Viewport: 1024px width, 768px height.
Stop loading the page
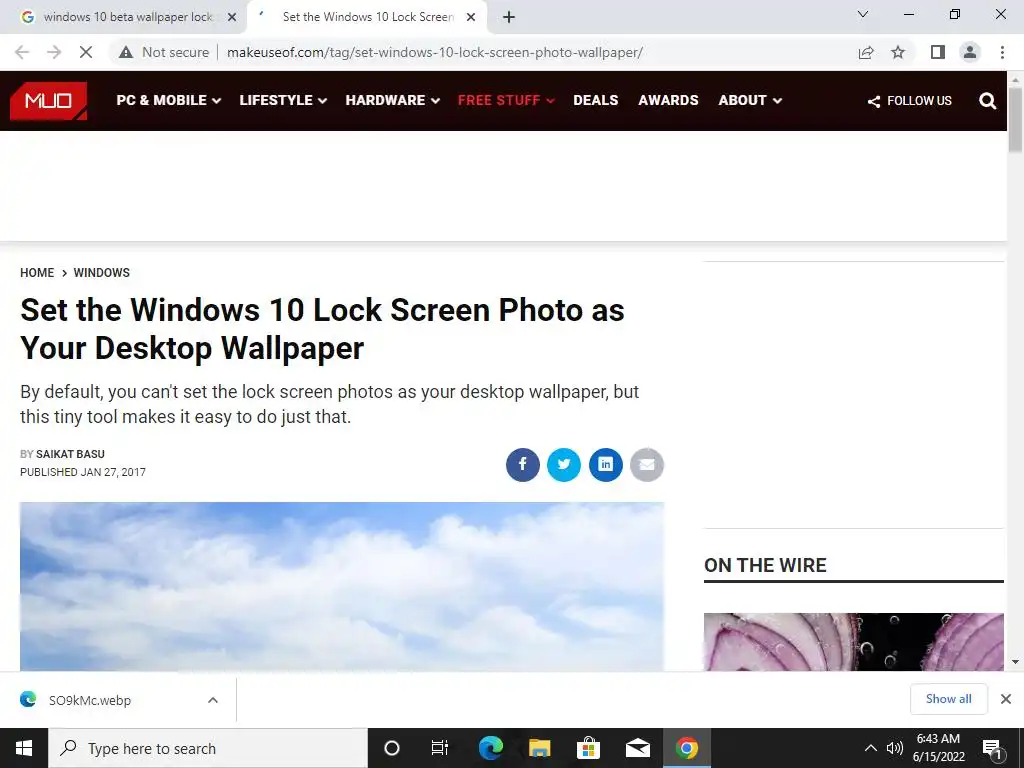(86, 52)
